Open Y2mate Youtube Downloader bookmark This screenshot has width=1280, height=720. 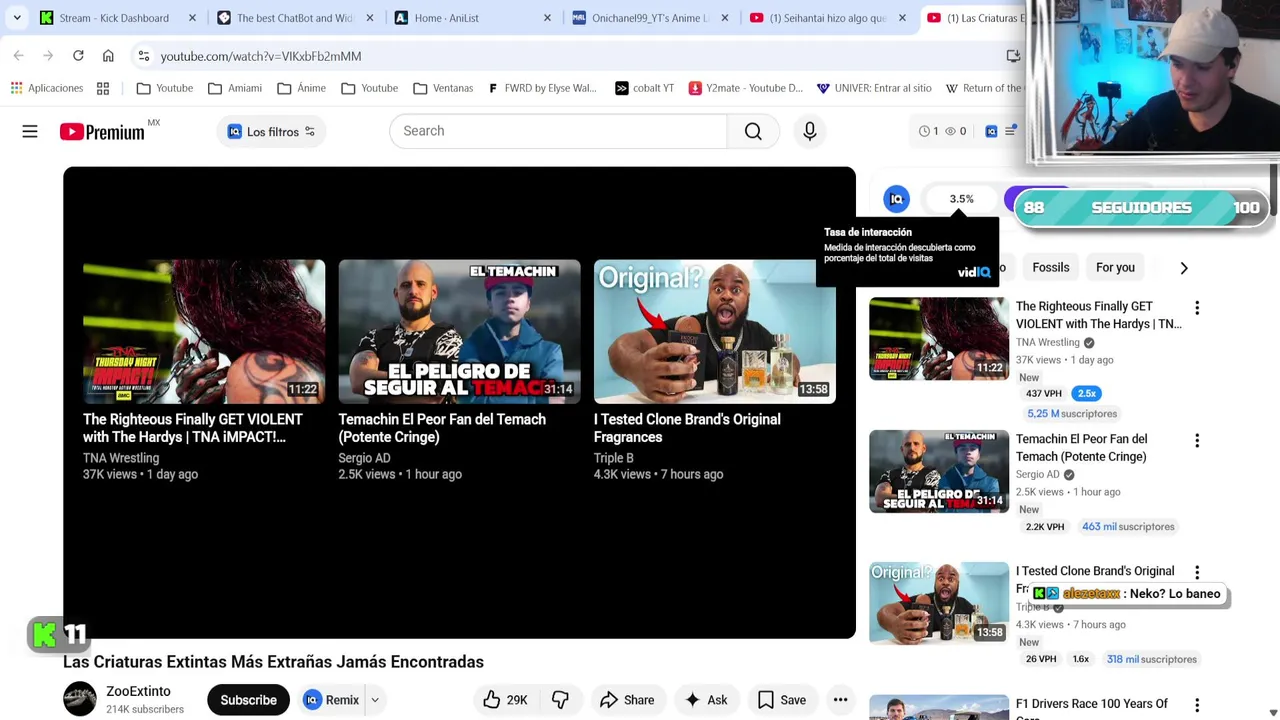(x=745, y=88)
